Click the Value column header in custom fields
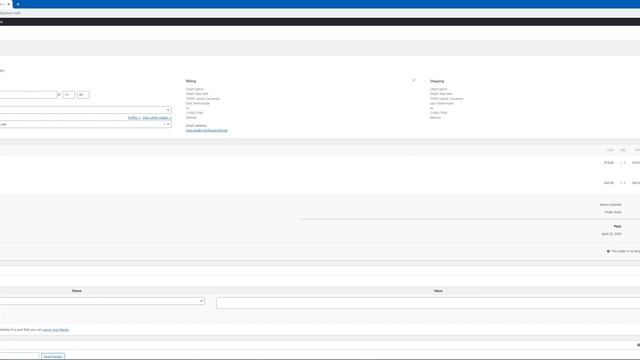 [438, 291]
